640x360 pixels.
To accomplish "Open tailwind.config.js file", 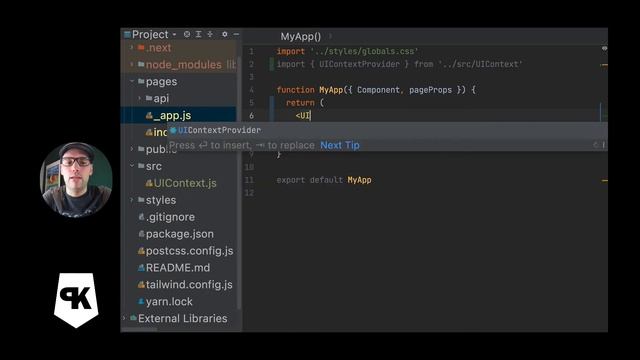I will 189,284.
